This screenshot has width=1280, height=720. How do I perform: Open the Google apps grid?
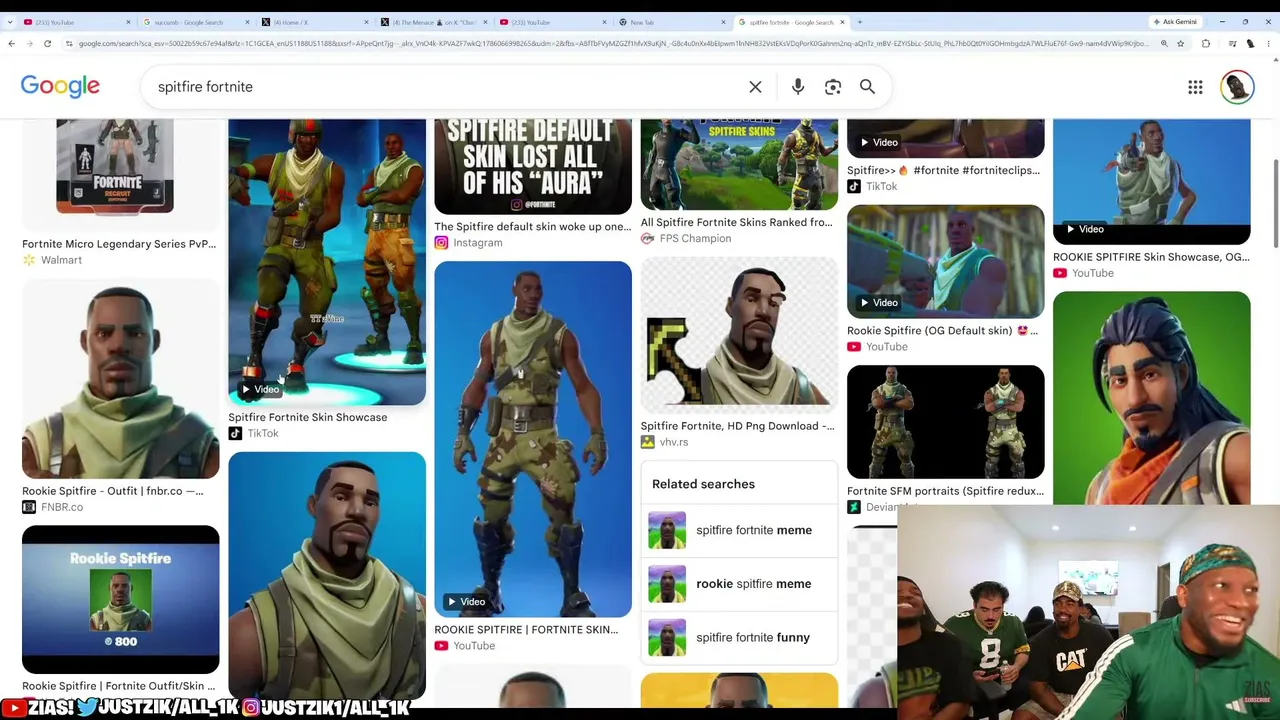pos(1195,87)
